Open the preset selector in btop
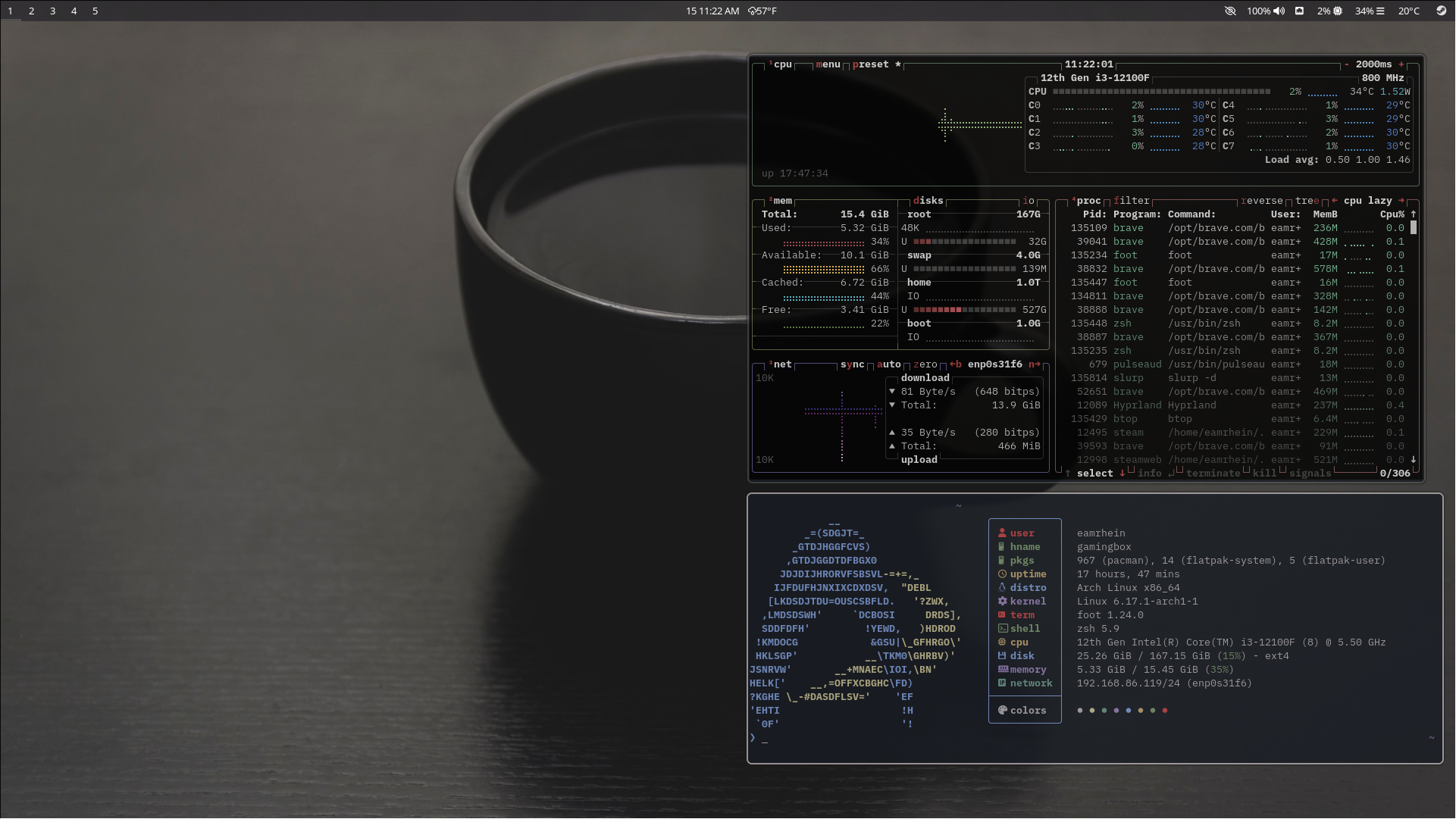The image size is (1456, 819). click(x=870, y=64)
